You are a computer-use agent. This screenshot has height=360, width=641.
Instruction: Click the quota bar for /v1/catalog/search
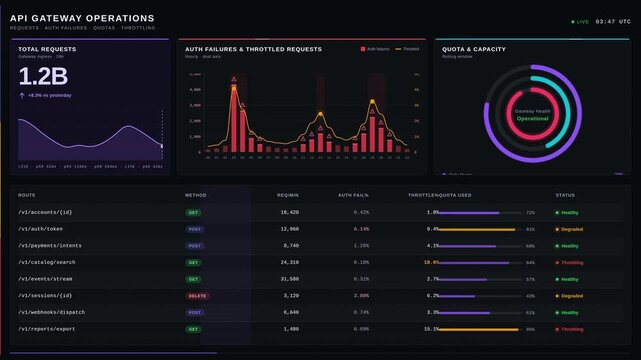tap(480, 263)
